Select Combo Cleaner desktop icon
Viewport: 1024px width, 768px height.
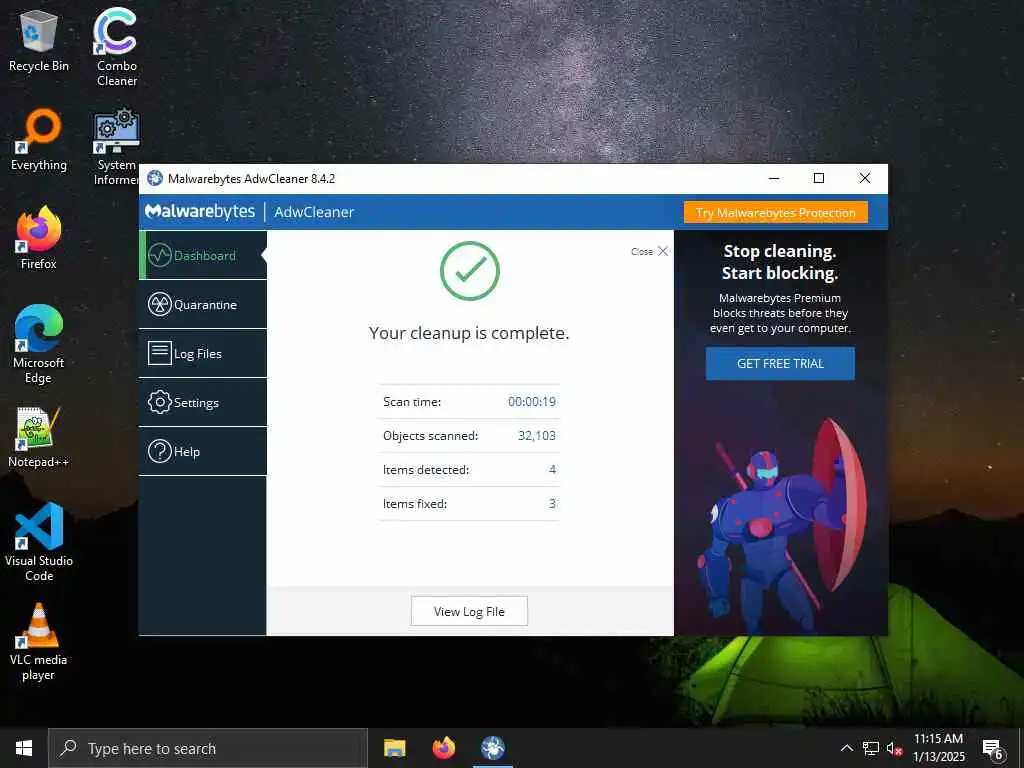pyautogui.click(x=117, y=48)
